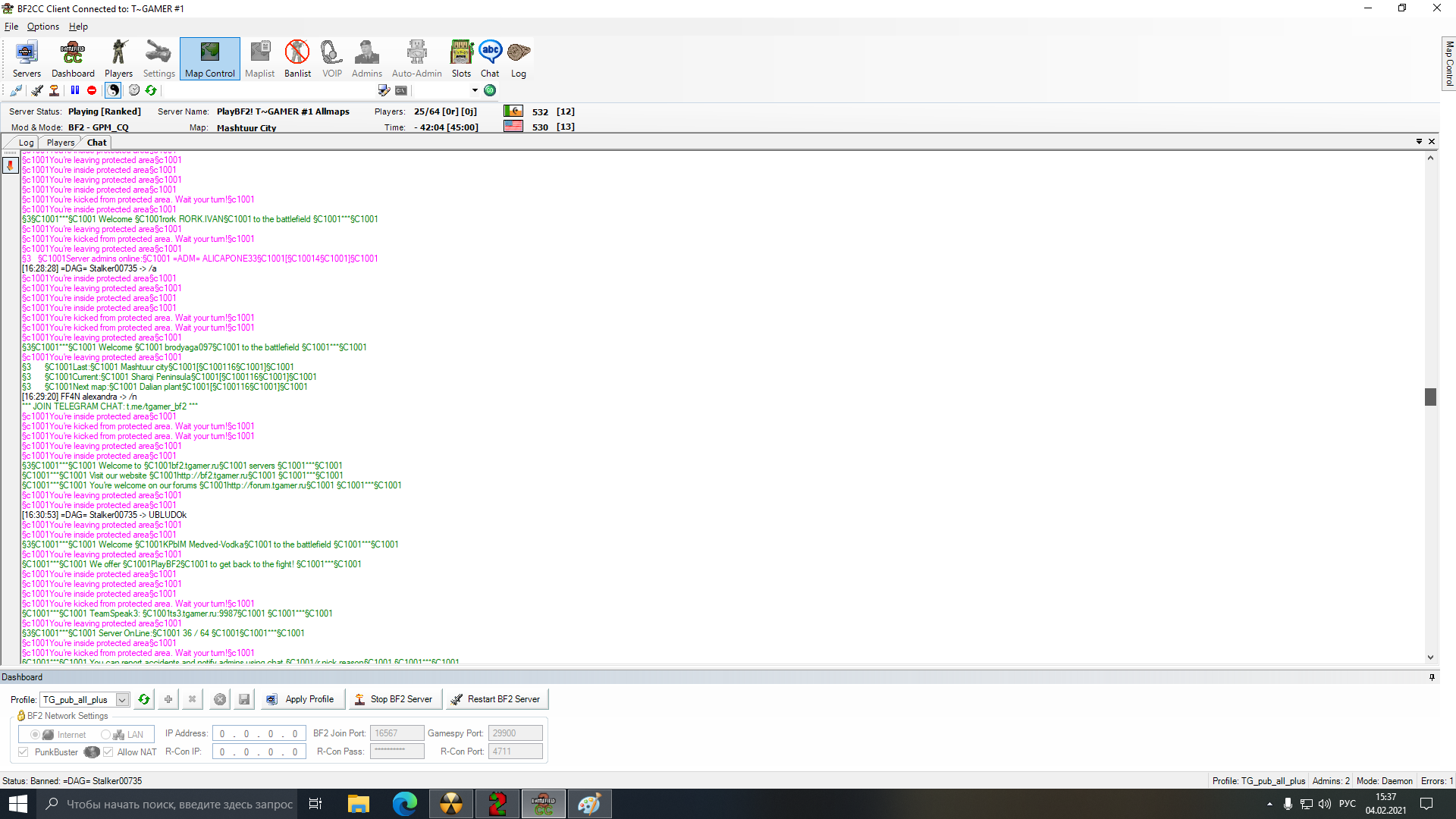This screenshot has width=1456, height=819.
Task: Select the LAN radio button
Action: coord(106,735)
